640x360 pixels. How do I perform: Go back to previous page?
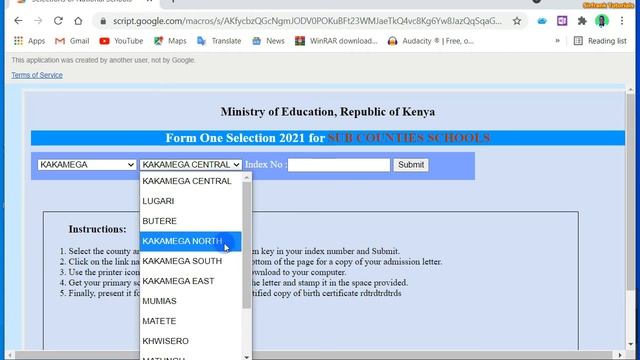[18, 21]
